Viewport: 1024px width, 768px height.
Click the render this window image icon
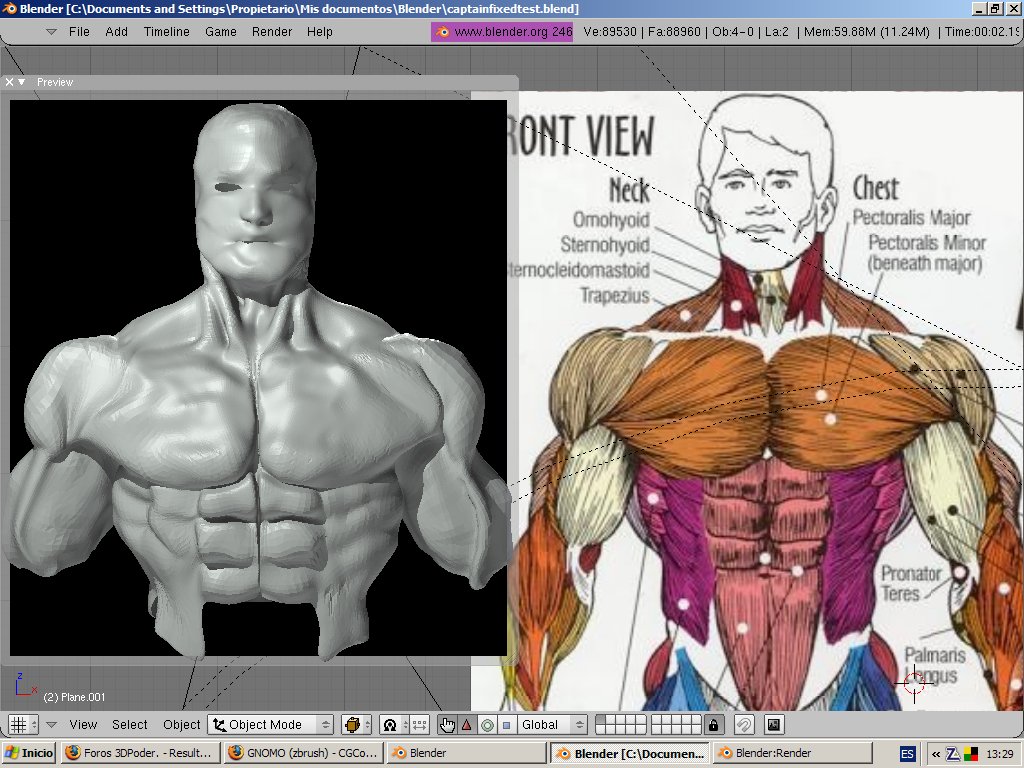pos(774,725)
